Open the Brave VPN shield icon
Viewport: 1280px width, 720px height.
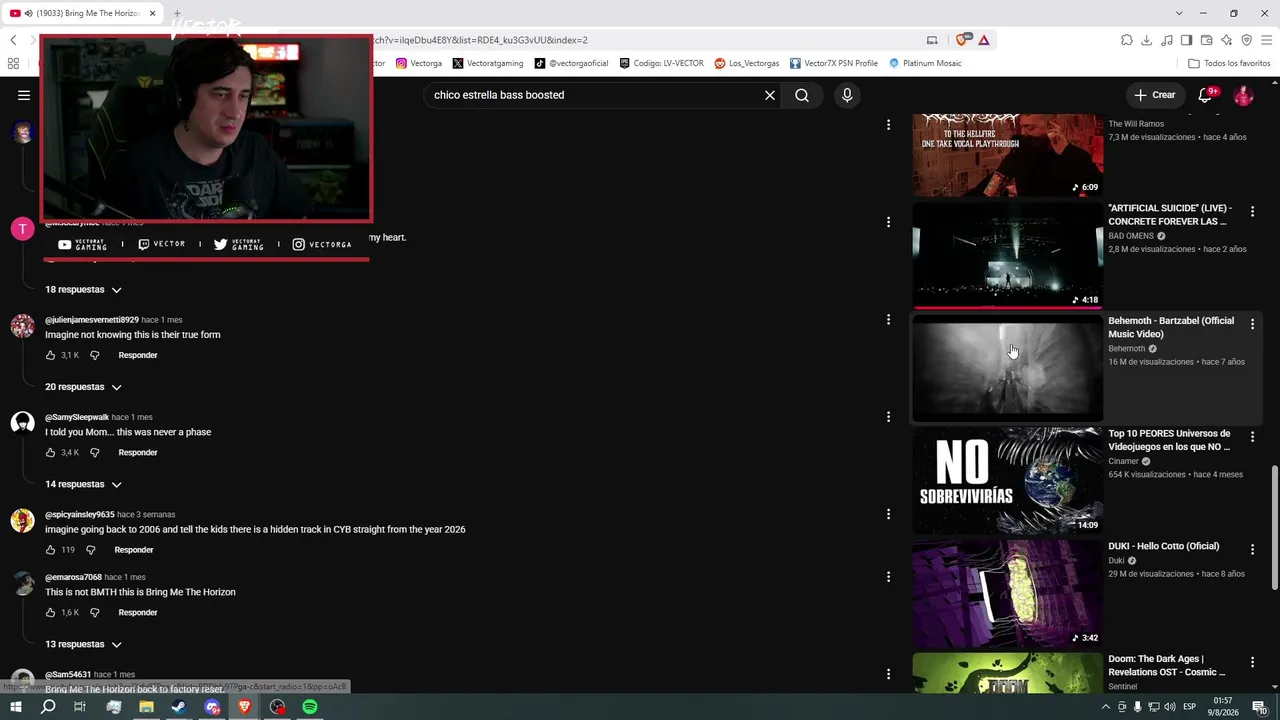[x=1247, y=40]
